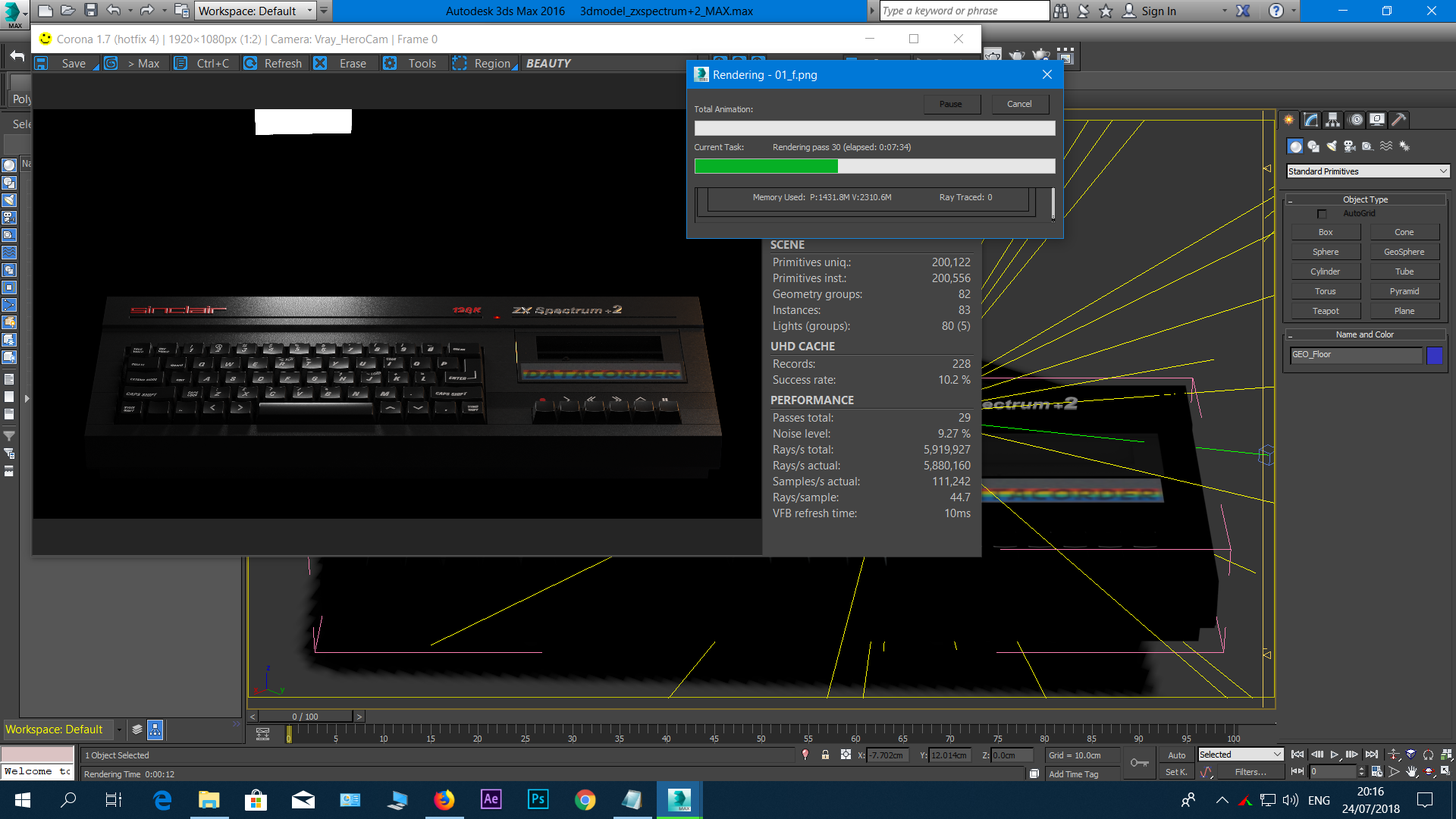Pause the rendering
The height and width of the screenshot is (819, 1456).
tap(951, 104)
